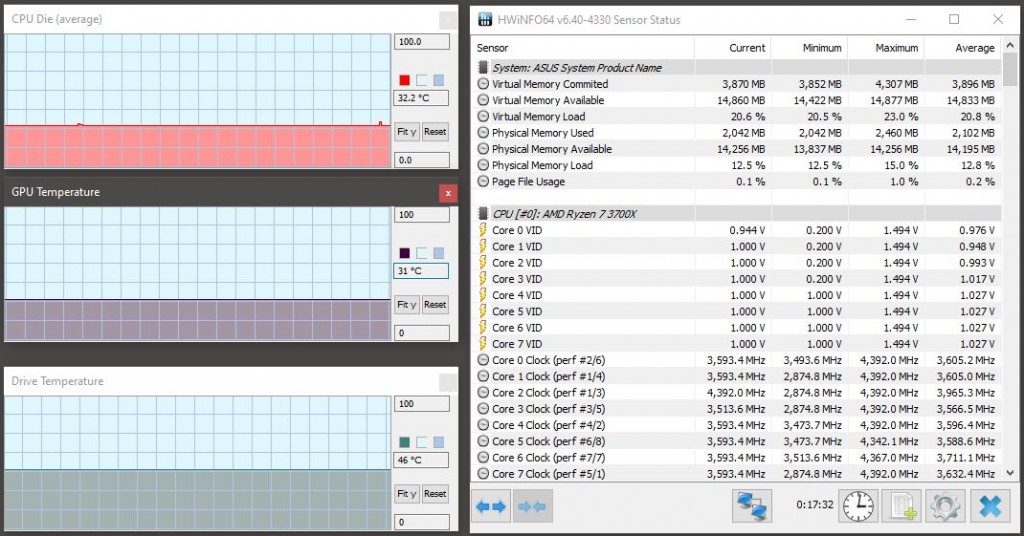The image size is (1024, 536).
Task: Click the light-blue swatch in CPU Die graph
Action: click(438, 80)
